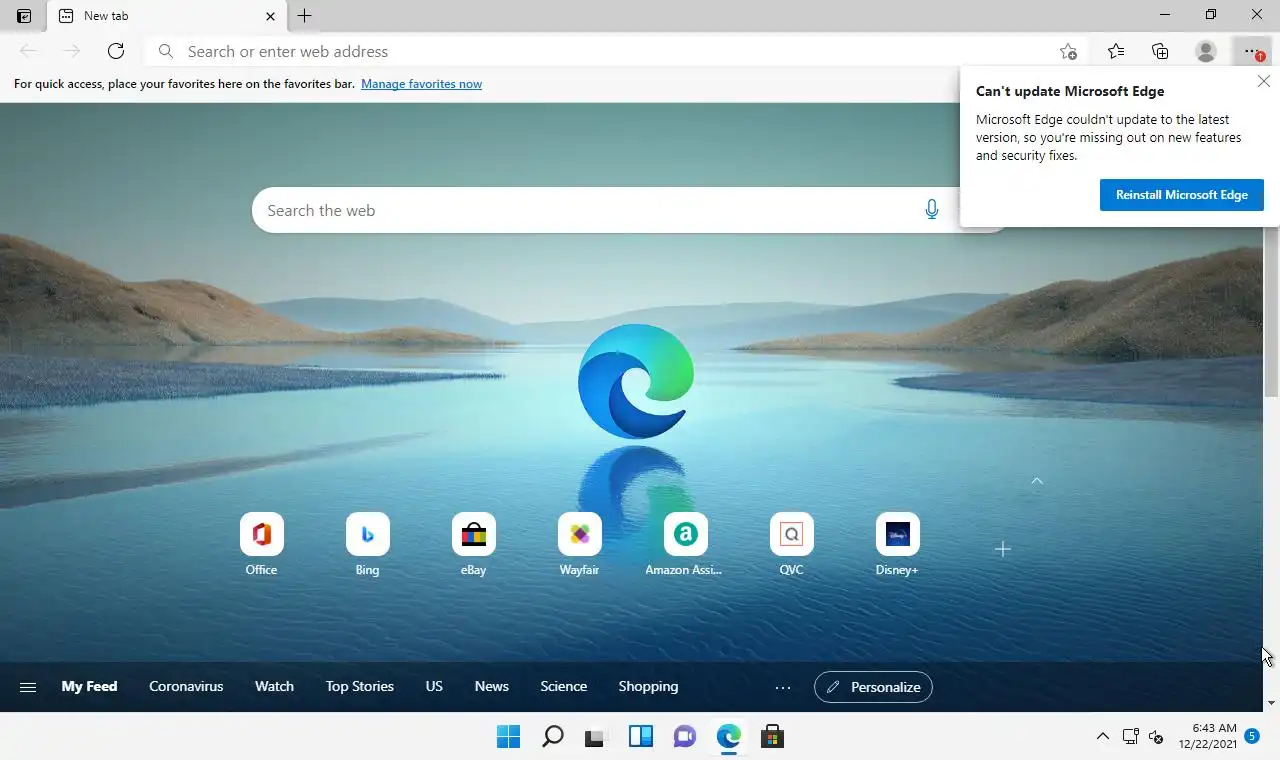Screen dimensions: 1280x760
Task: Open the tab actions menu icon
Action: pyautogui.click(x=24, y=16)
